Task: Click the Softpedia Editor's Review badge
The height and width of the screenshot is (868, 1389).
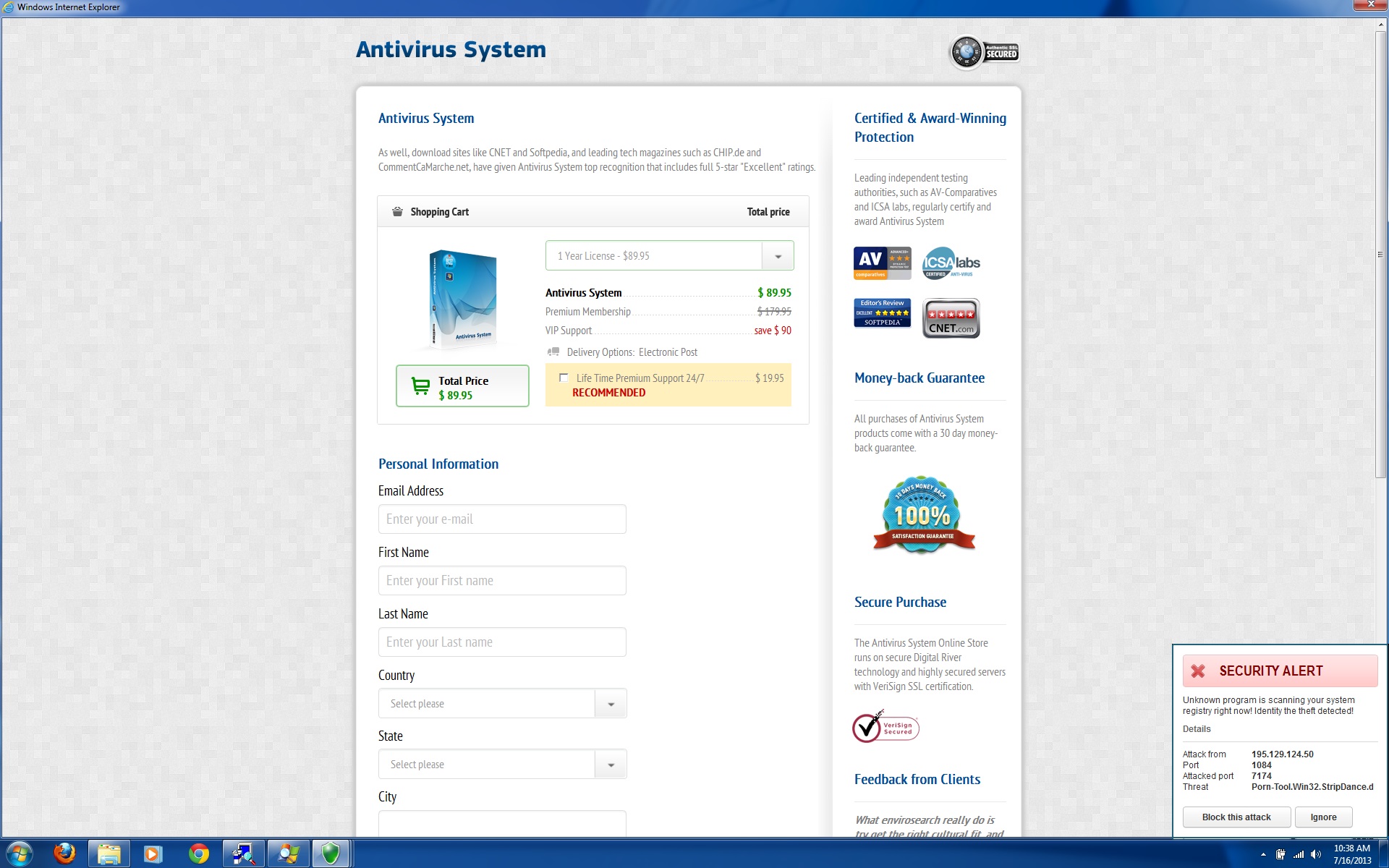Action: click(x=882, y=312)
